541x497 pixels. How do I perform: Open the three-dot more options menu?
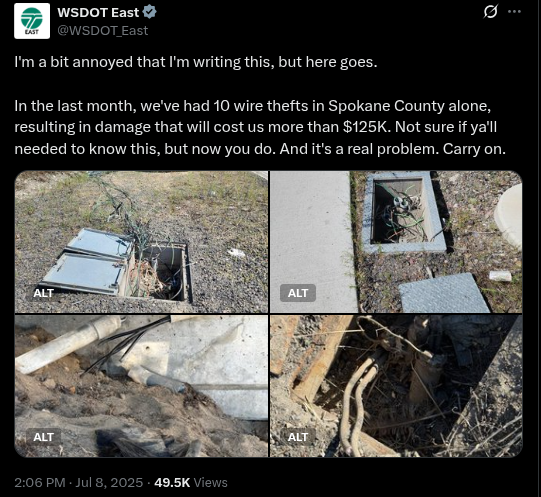(514, 12)
